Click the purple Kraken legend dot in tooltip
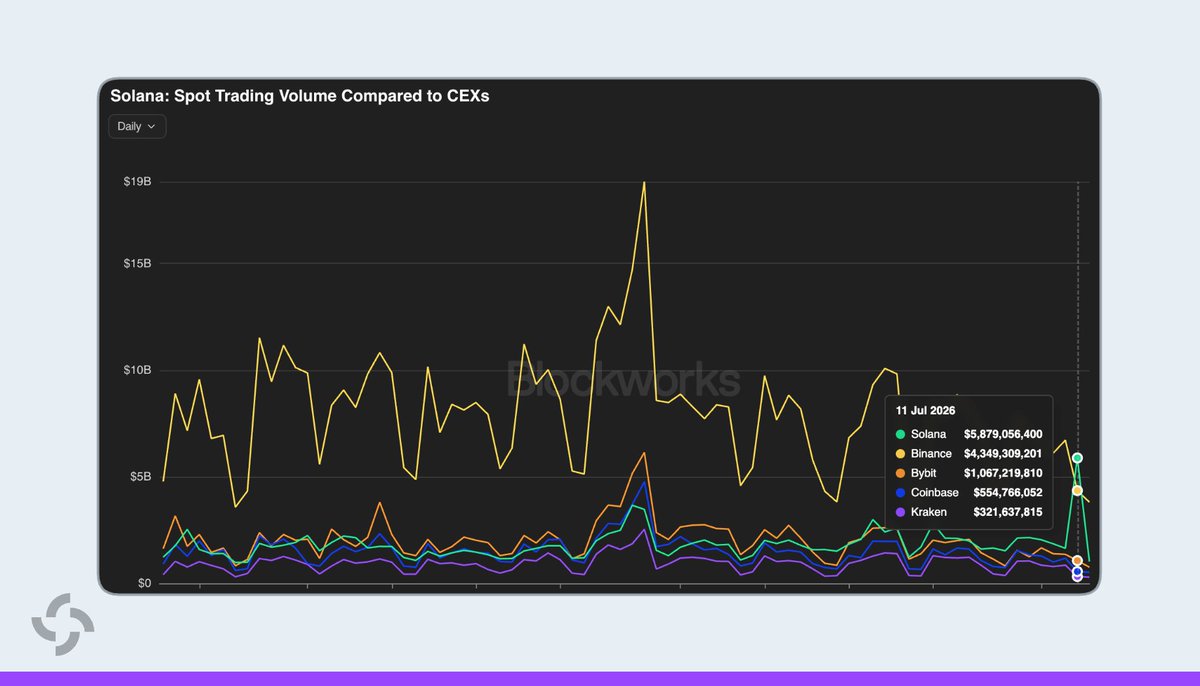This screenshot has height=686, width=1200. point(900,512)
